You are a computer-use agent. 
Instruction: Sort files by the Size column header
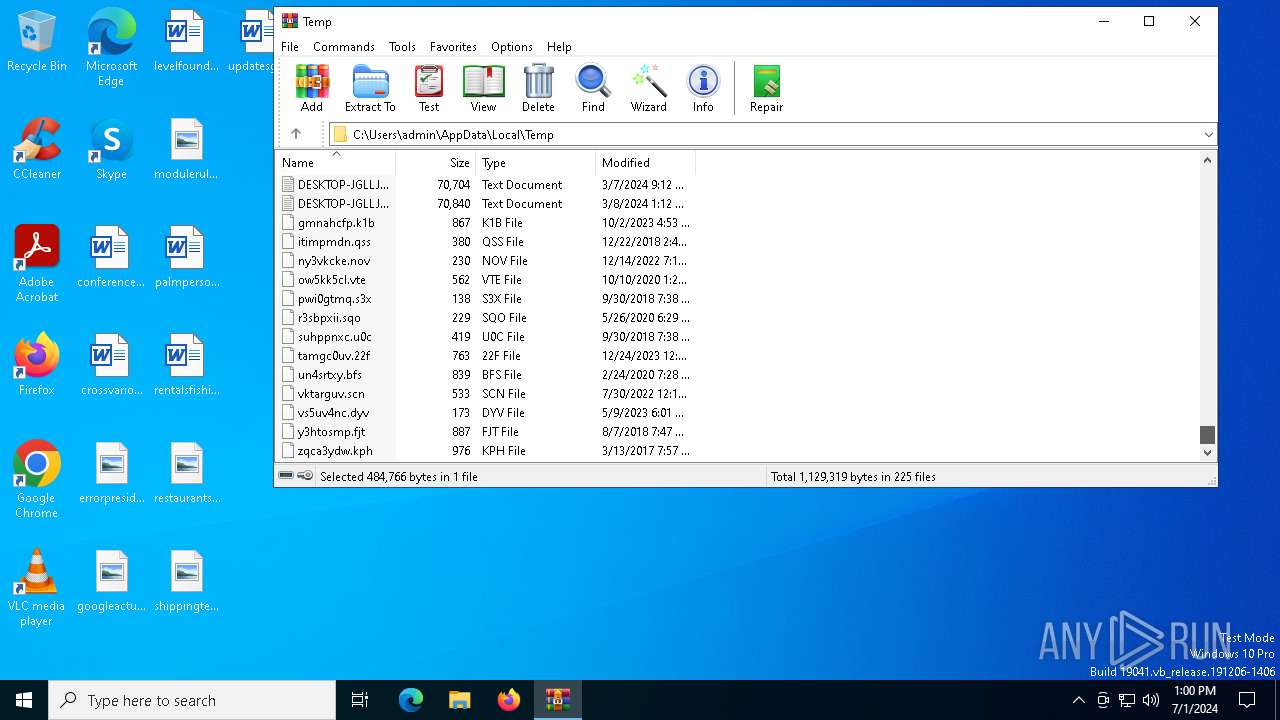436,162
